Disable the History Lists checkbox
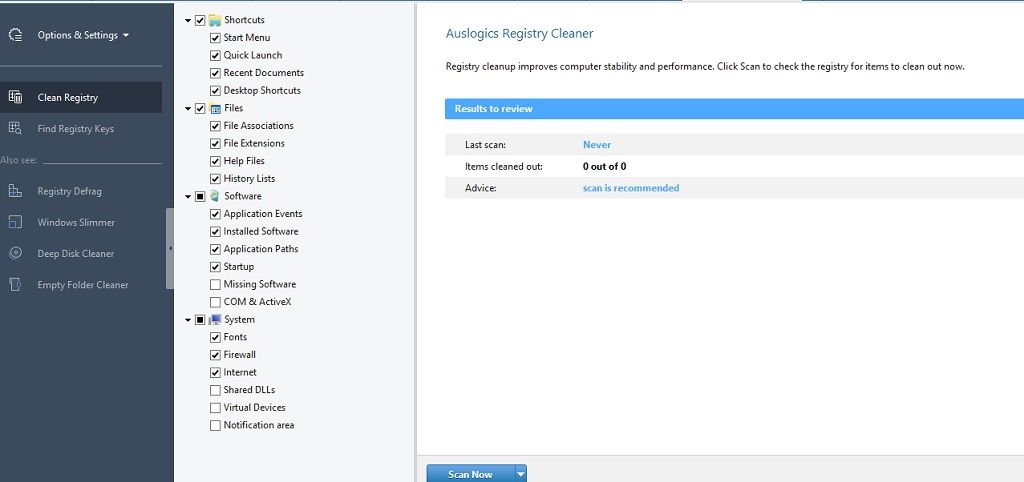 click(x=215, y=179)
